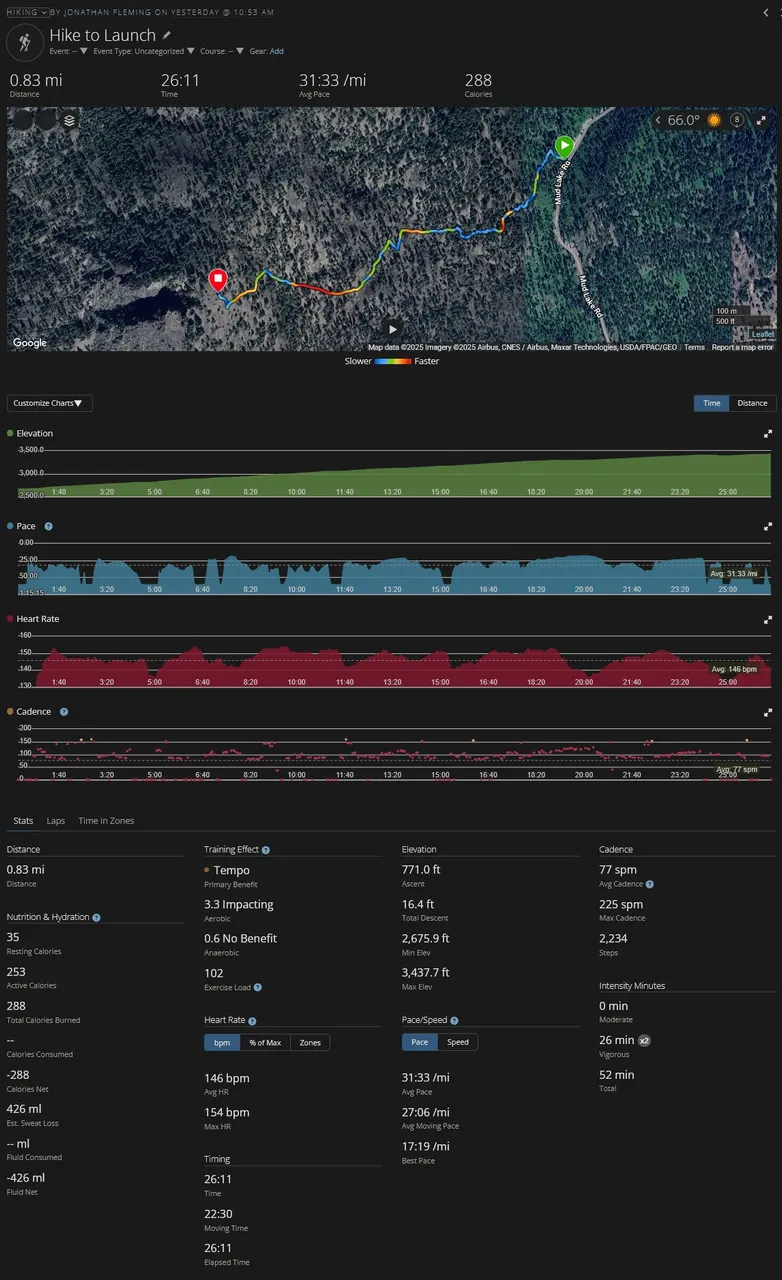
Task: Expand Heart Rate chart to full screen
Action: (768, 620)
